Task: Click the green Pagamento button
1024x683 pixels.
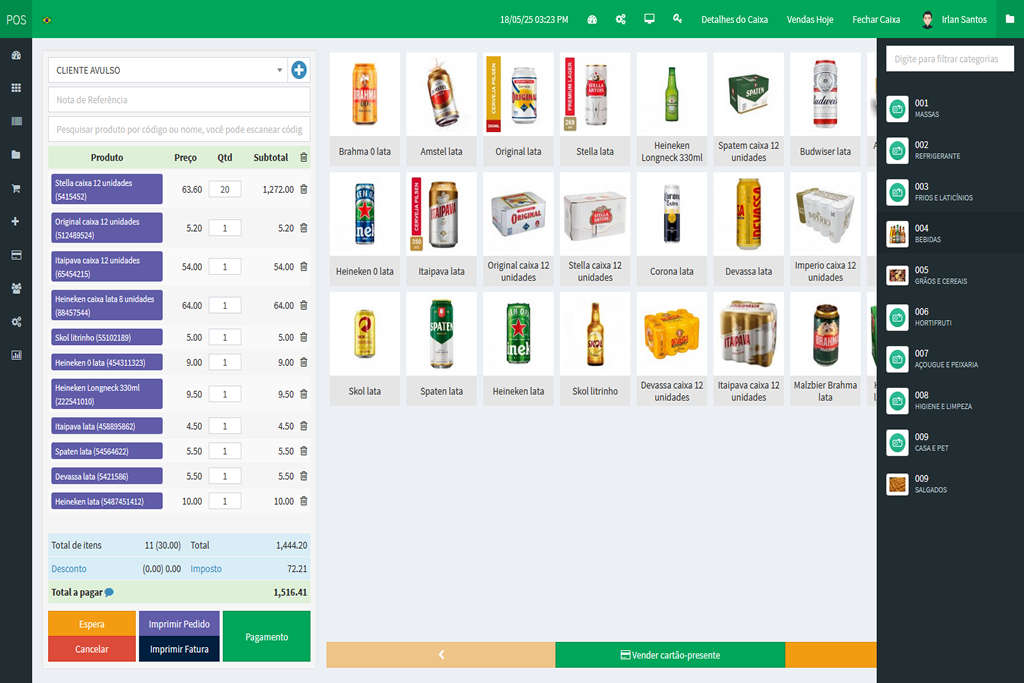Action: (x=266, y=637)
